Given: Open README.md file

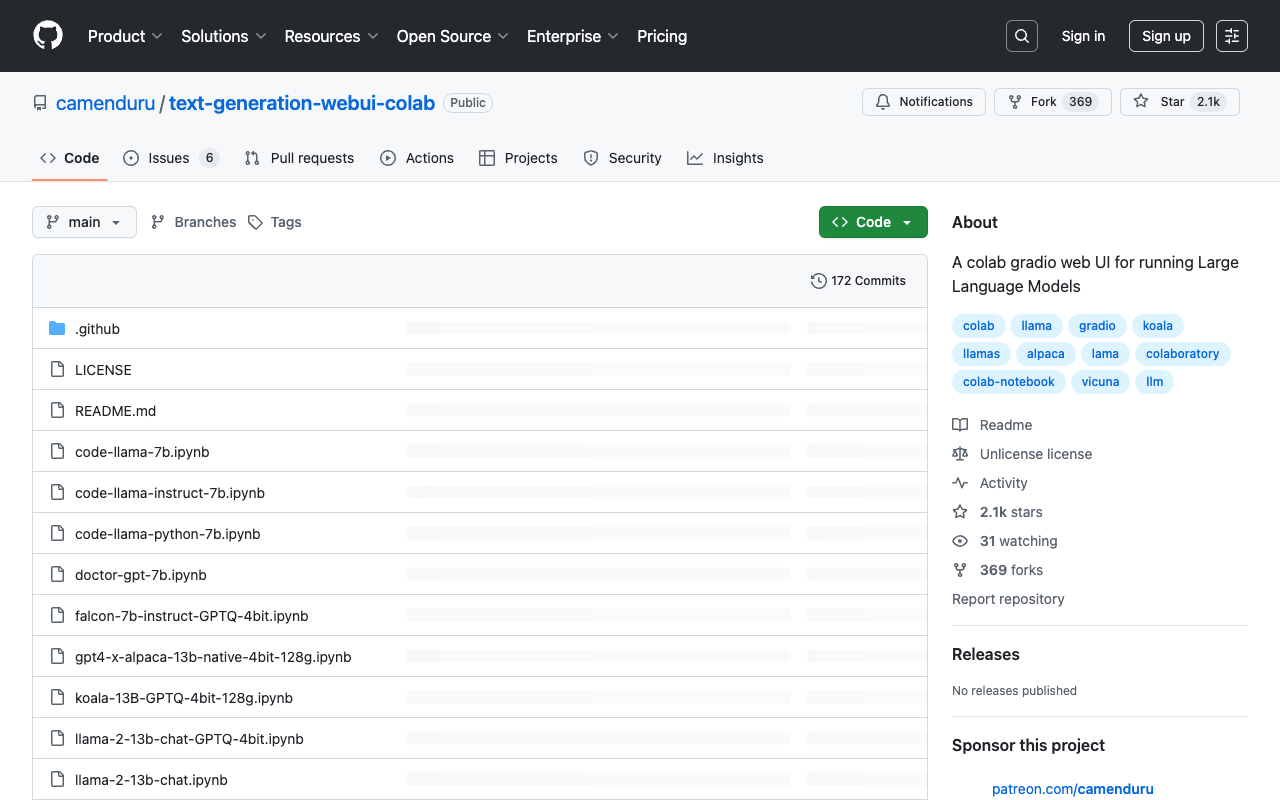Looking at the screenshot, I should (115, 411).
